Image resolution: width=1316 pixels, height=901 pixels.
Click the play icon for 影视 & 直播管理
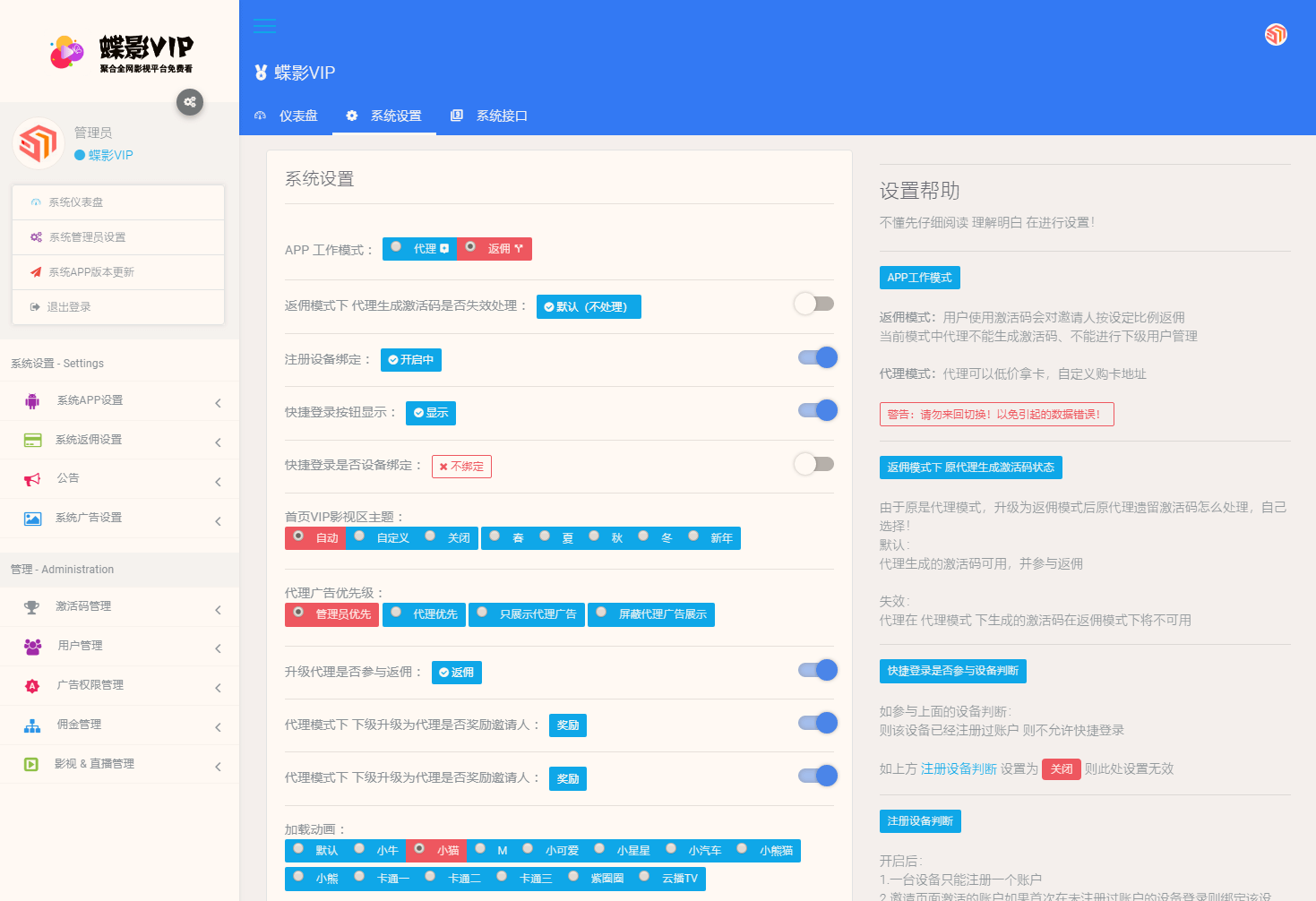(31, 765)
